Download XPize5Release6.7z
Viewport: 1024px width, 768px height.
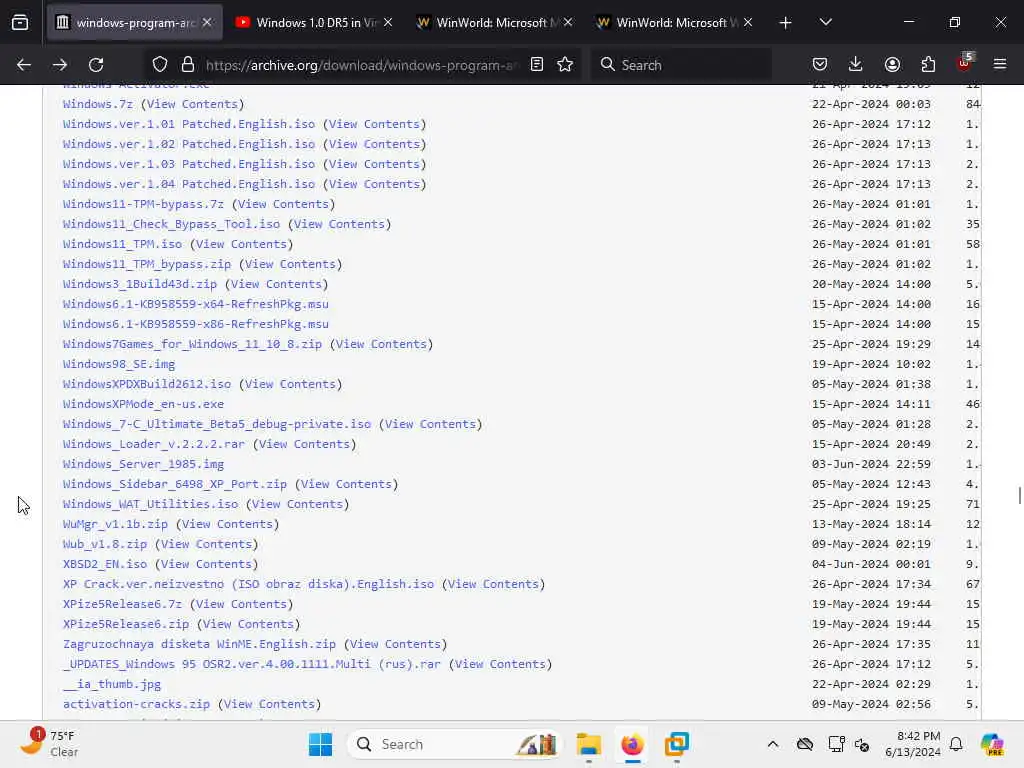tap(122, 604)
